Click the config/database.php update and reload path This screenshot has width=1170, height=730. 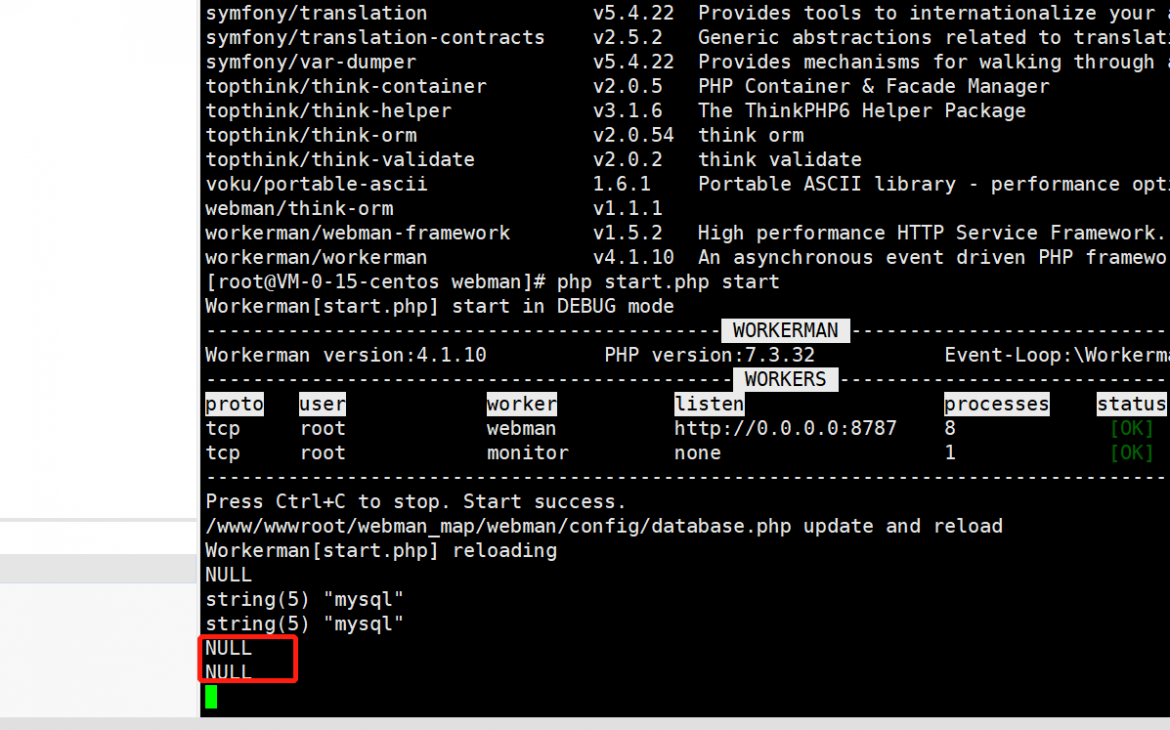click(x=604, y=526)
